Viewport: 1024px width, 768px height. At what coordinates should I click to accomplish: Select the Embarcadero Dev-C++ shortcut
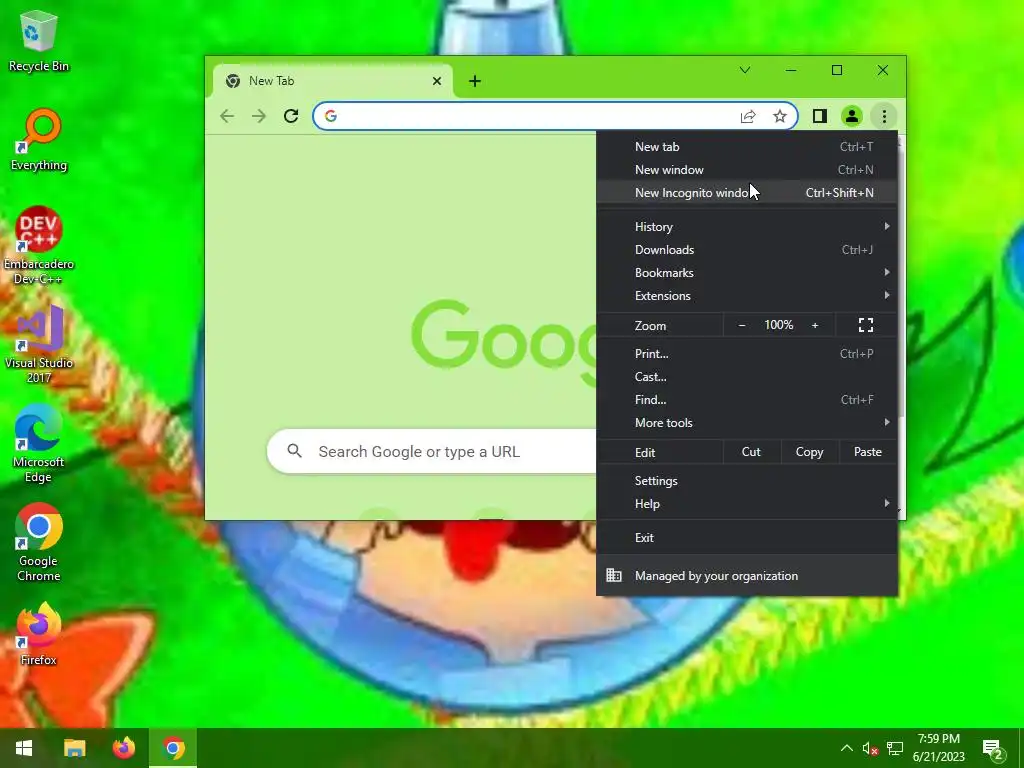point(39,246)
